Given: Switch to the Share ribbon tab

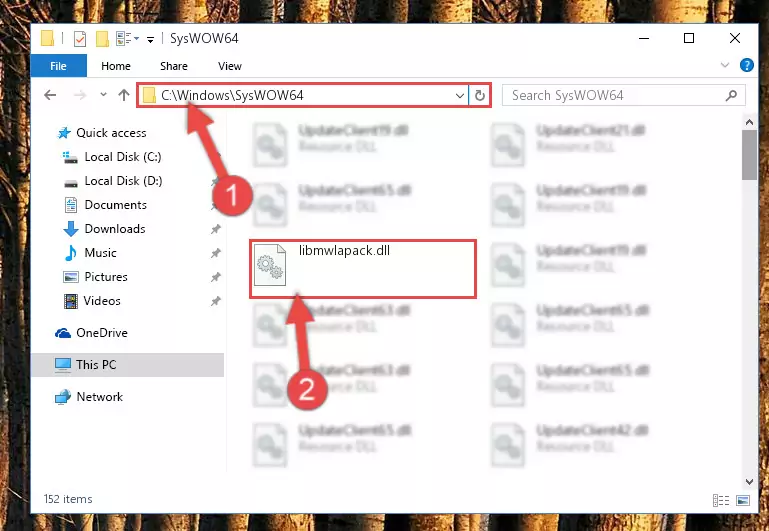Looking at the screenshot, I should pos(174,66).
